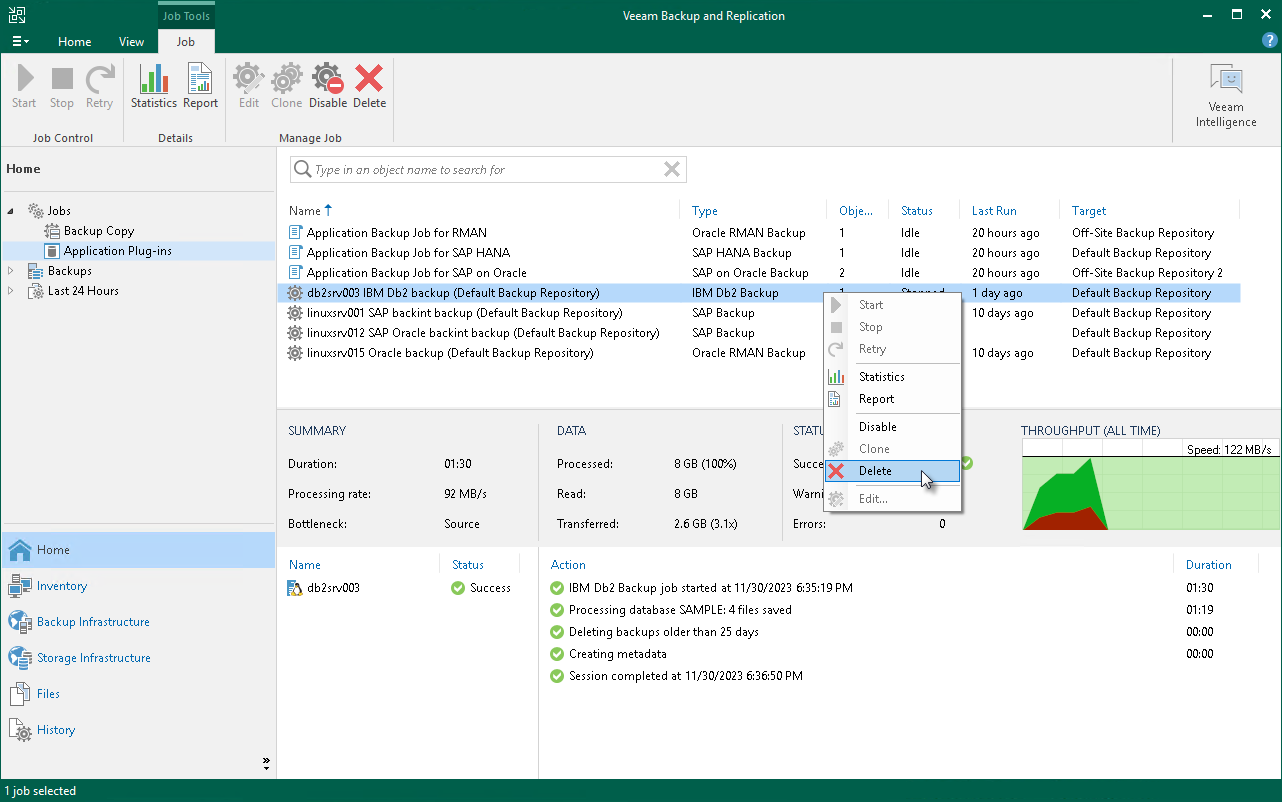This screenshot has height=802, width=1282.
Task: Choose Clone in the context menu
Action: (x=892, y=449)
